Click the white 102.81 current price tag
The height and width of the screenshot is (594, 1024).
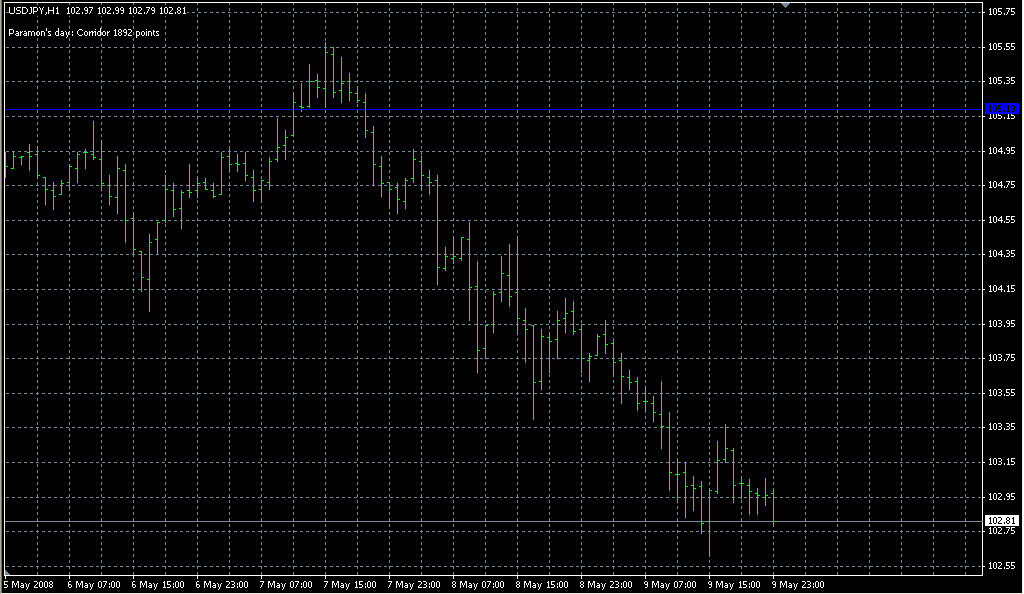1001,521
